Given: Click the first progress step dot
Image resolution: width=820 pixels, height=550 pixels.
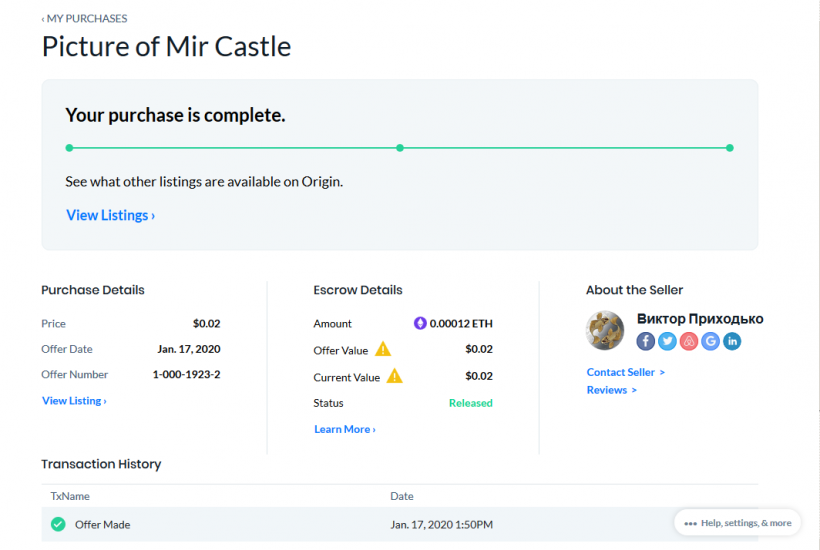Looking at the screenshot, I should point(69,148).
